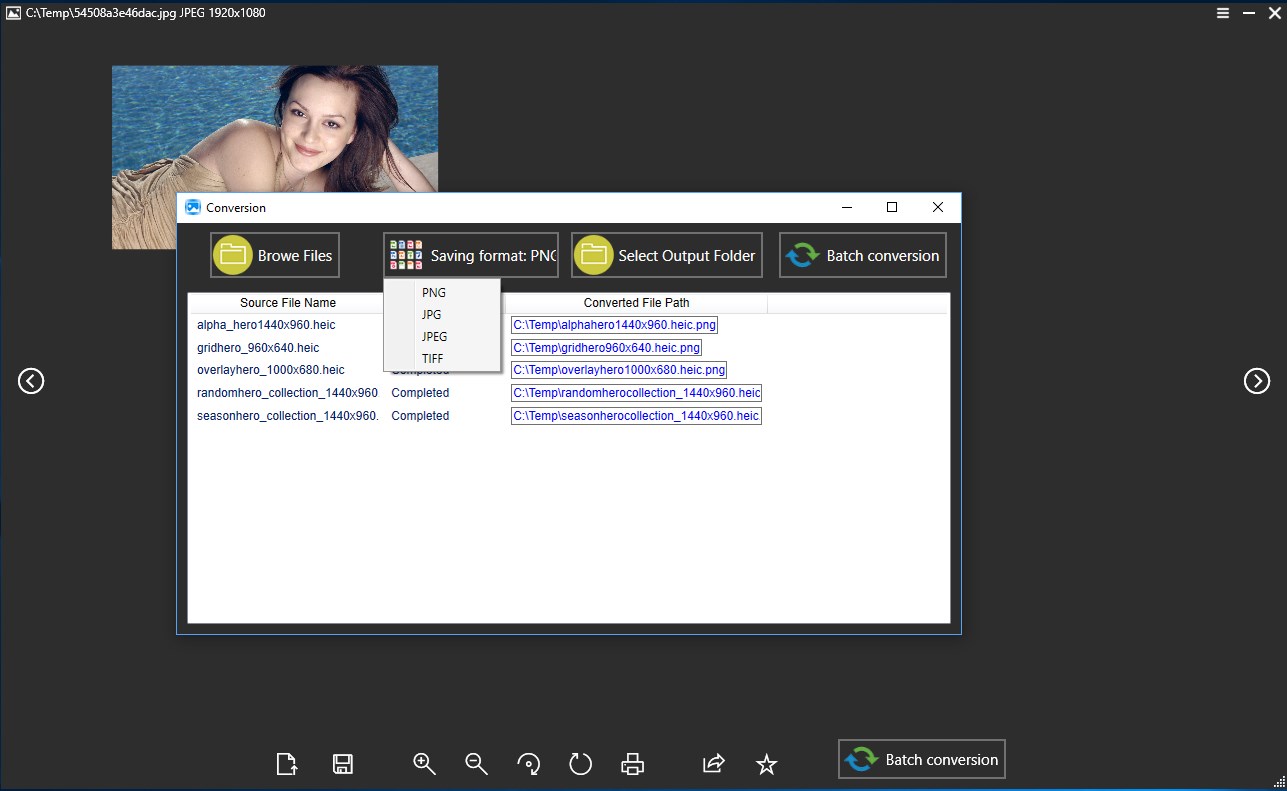This screenshot has height=791, width=1287.
Task: Click output path C:\Temp\gridhero960x640.heic.png
Action: [606, 348]
